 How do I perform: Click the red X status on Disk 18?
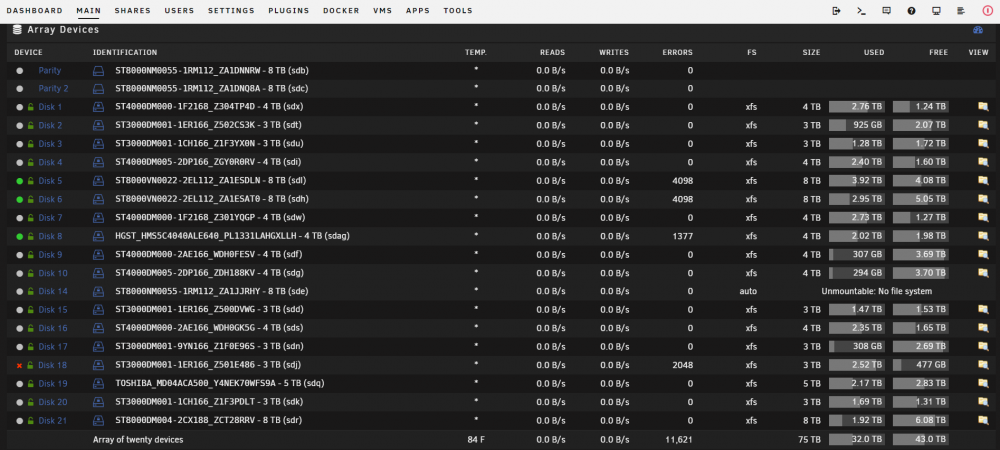coord(20,366)
